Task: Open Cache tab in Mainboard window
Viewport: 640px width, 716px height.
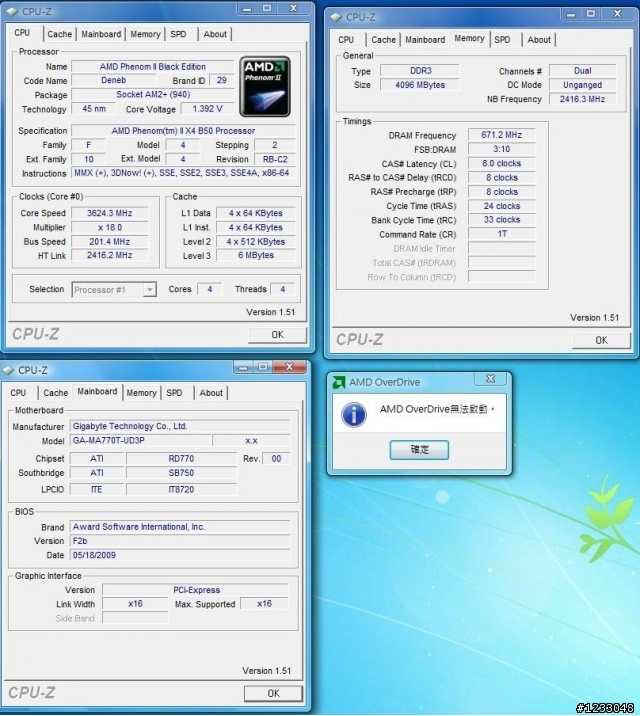Action: pyautogui.click(x=55, y=393)
